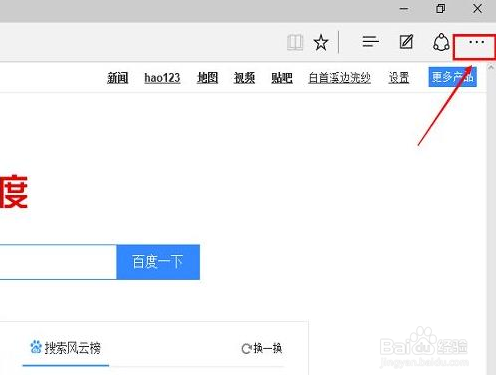This screenshot has width=497, height=380.
Task: Open the 地图 link
Action: [207, 78]
